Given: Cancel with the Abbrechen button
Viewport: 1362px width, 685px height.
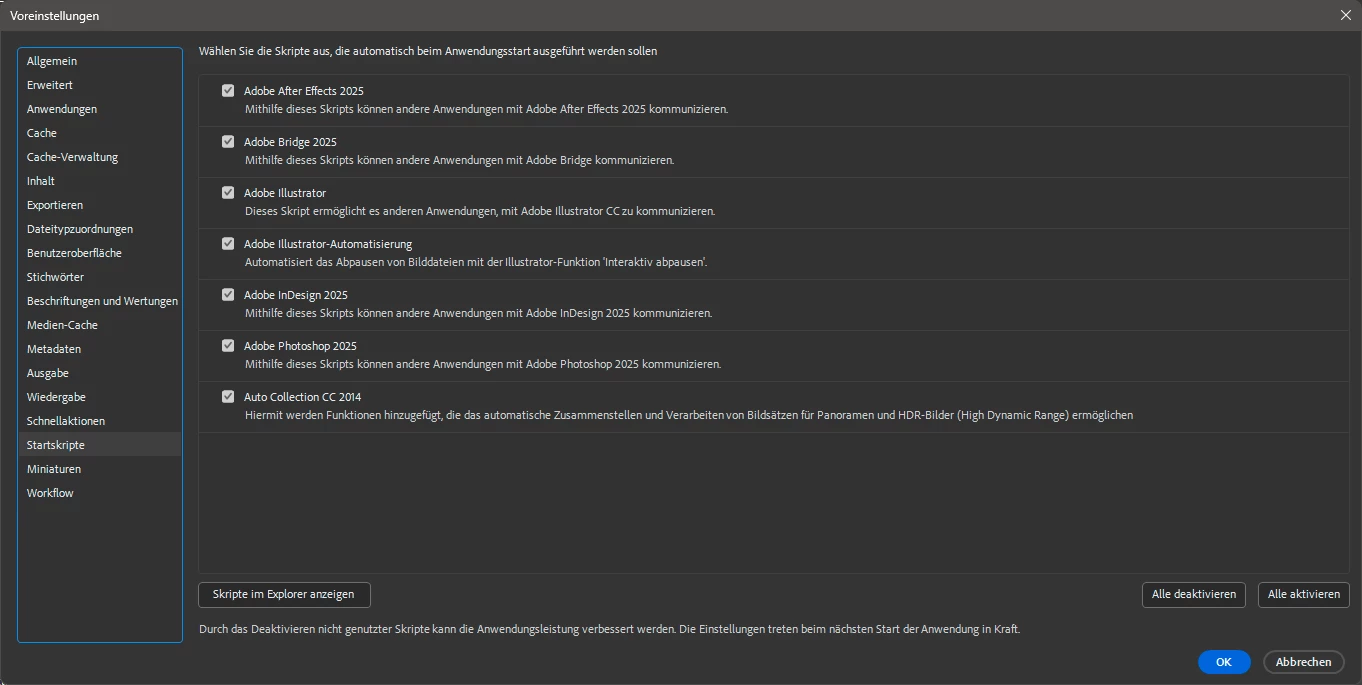Looking at the screenshot, I should click(1304, 662).
